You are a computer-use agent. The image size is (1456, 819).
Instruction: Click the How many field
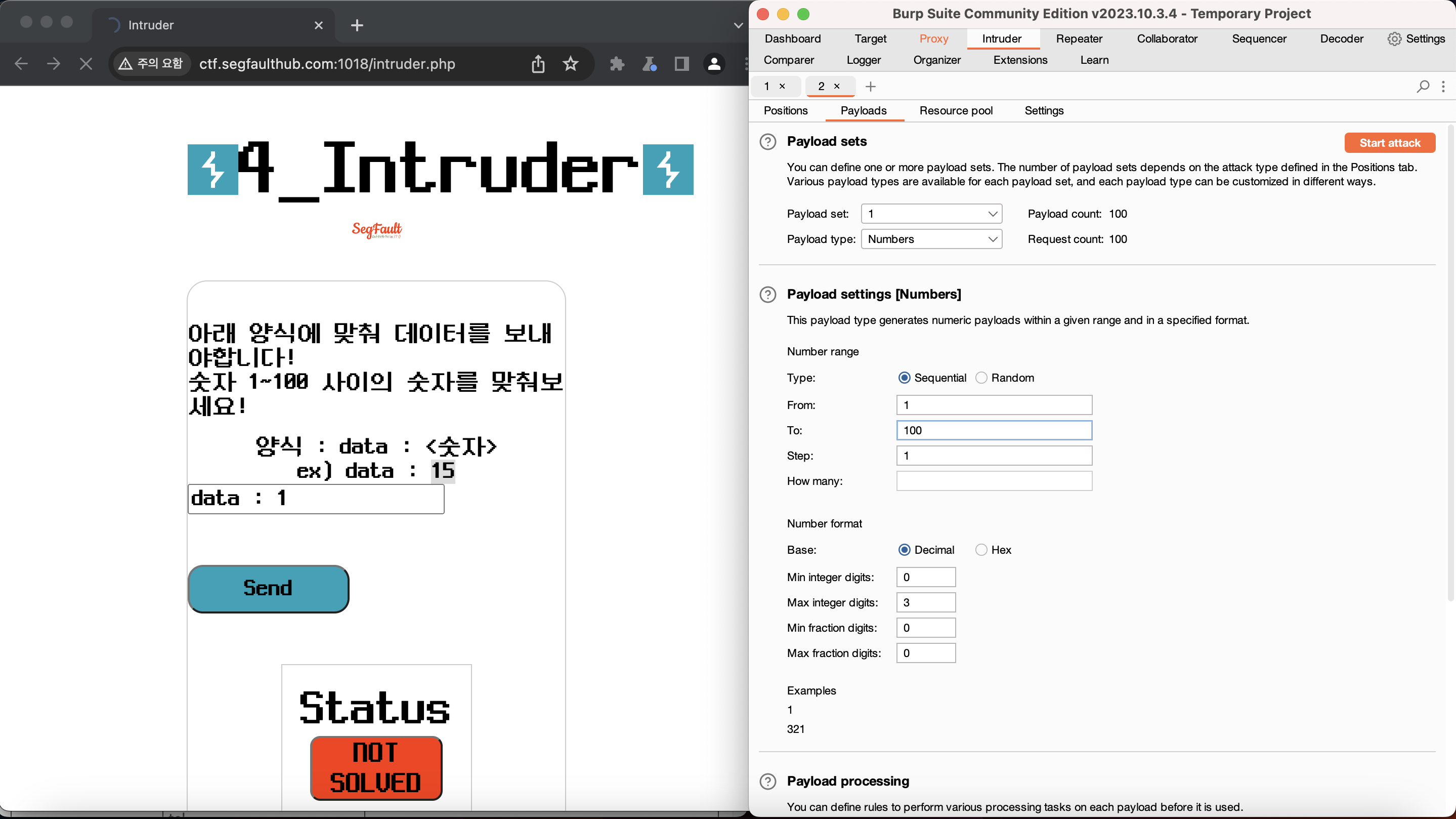point(994,481)
